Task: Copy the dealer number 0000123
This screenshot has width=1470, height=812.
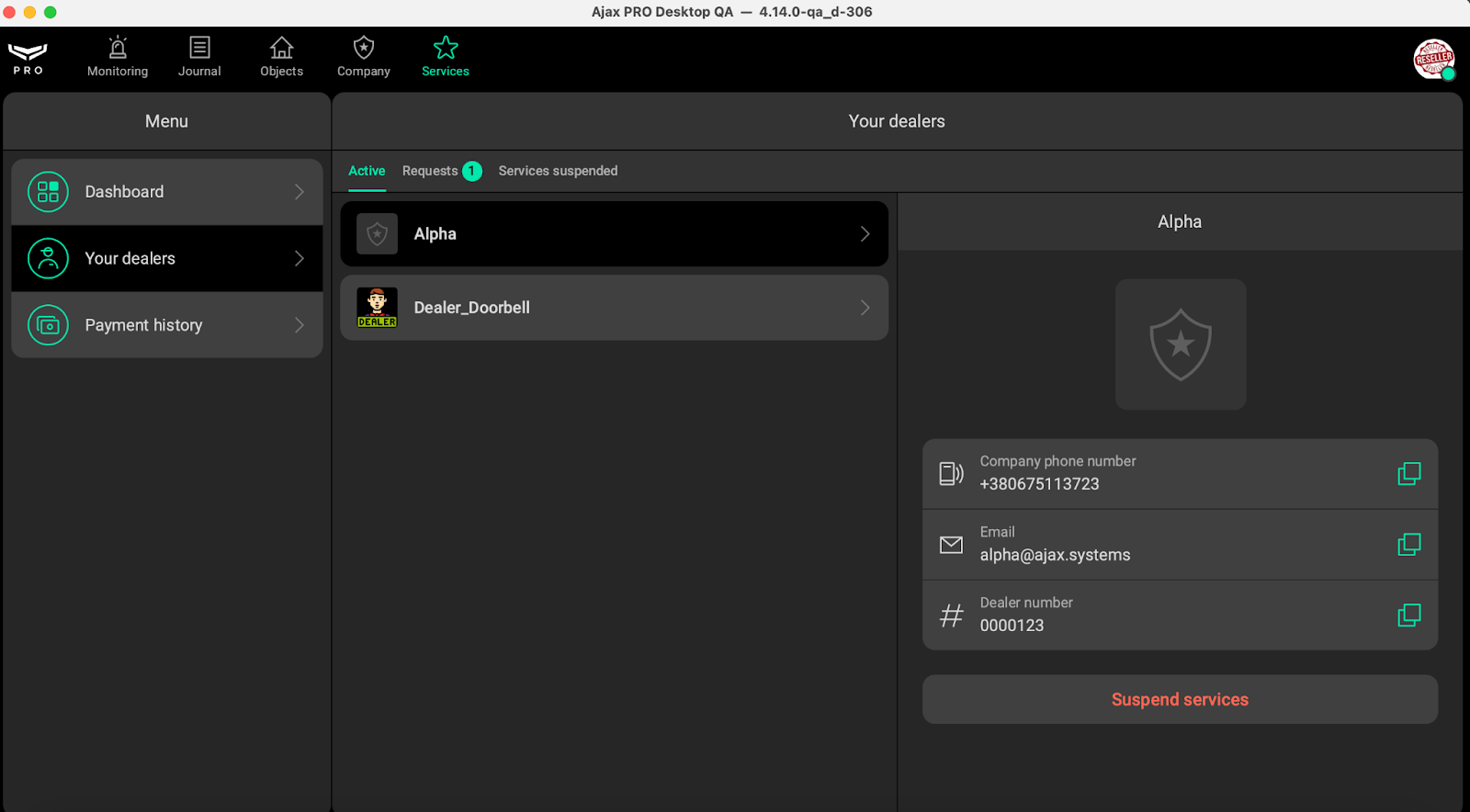Action: (x=1408, y=615)
